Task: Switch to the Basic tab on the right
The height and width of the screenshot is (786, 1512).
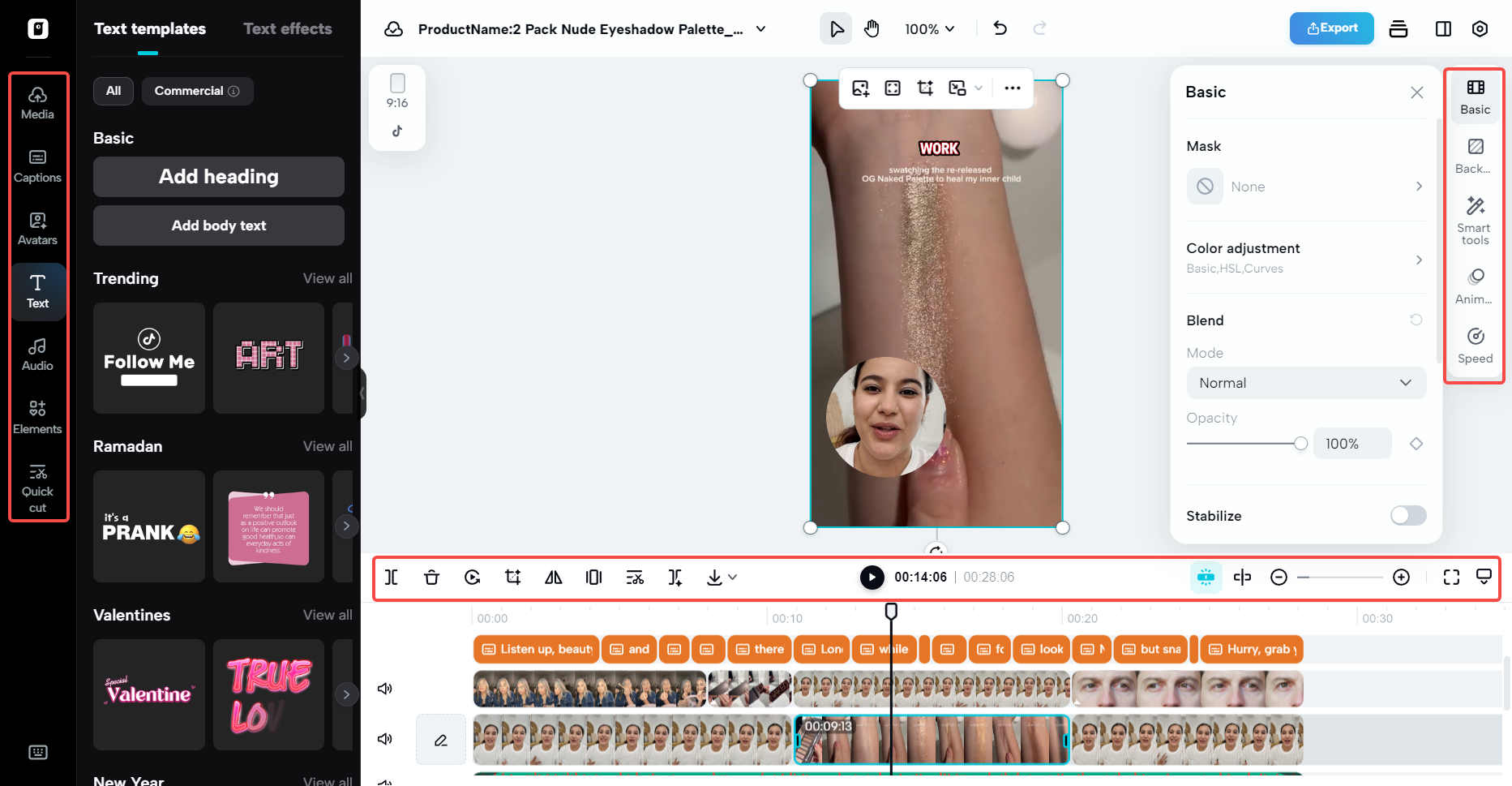Action: coord(1474,97)
